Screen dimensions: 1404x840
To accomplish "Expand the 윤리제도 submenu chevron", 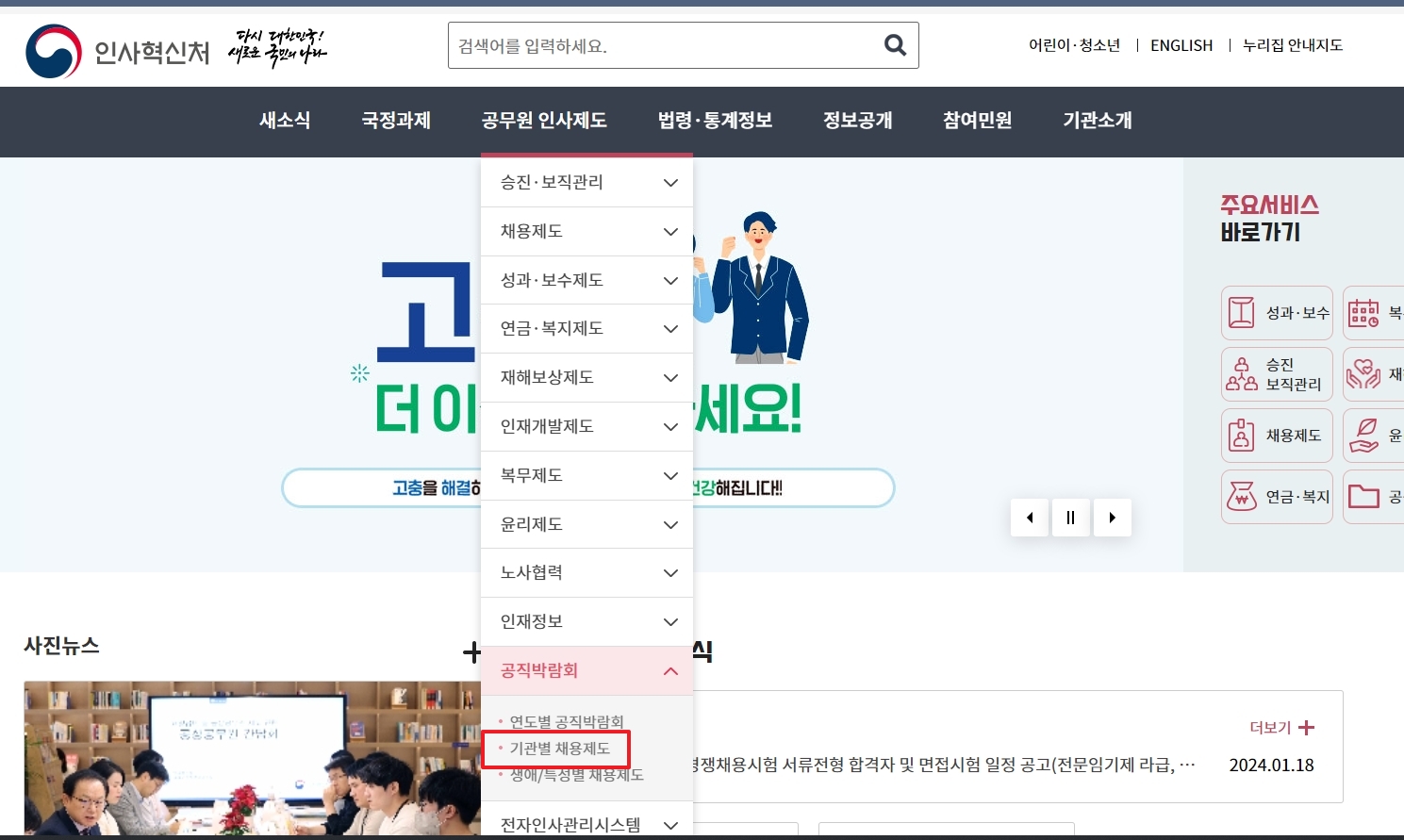I will pyautogui.click(x=670, y=524).
